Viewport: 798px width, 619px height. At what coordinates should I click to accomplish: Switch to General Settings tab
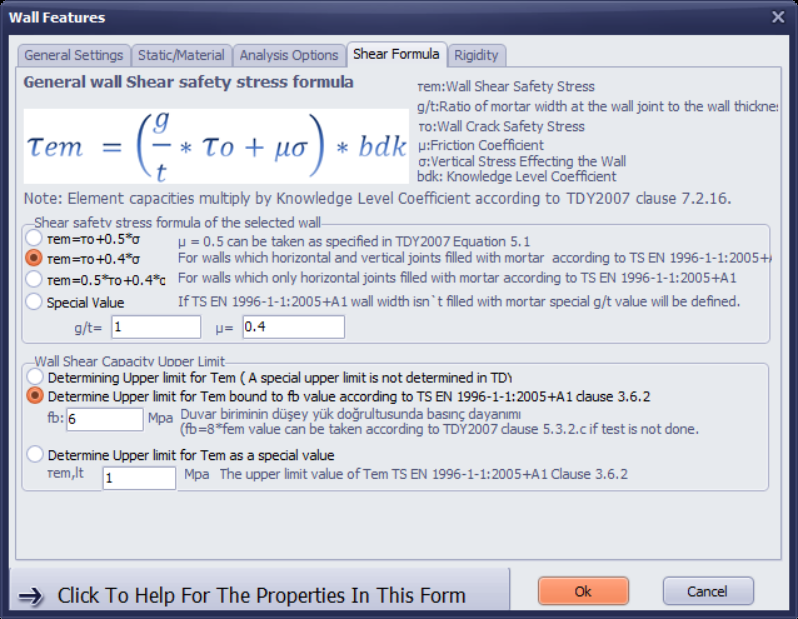[x=74, y=55]
